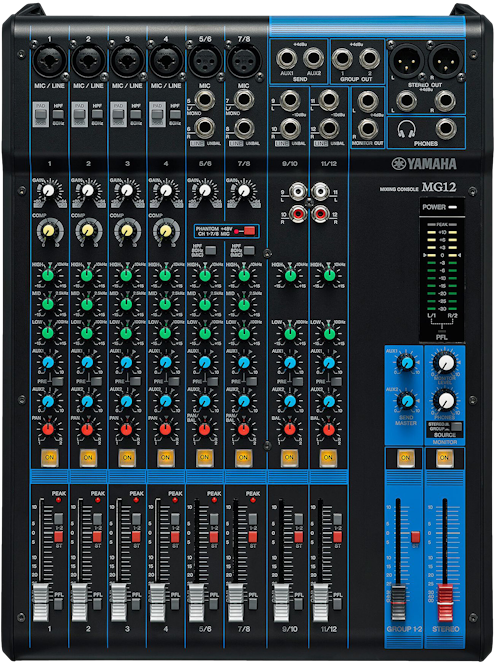Click the channel 2 PEAK indicator LED
Screen dimensions: 496x664
click(x=97, y=500)
